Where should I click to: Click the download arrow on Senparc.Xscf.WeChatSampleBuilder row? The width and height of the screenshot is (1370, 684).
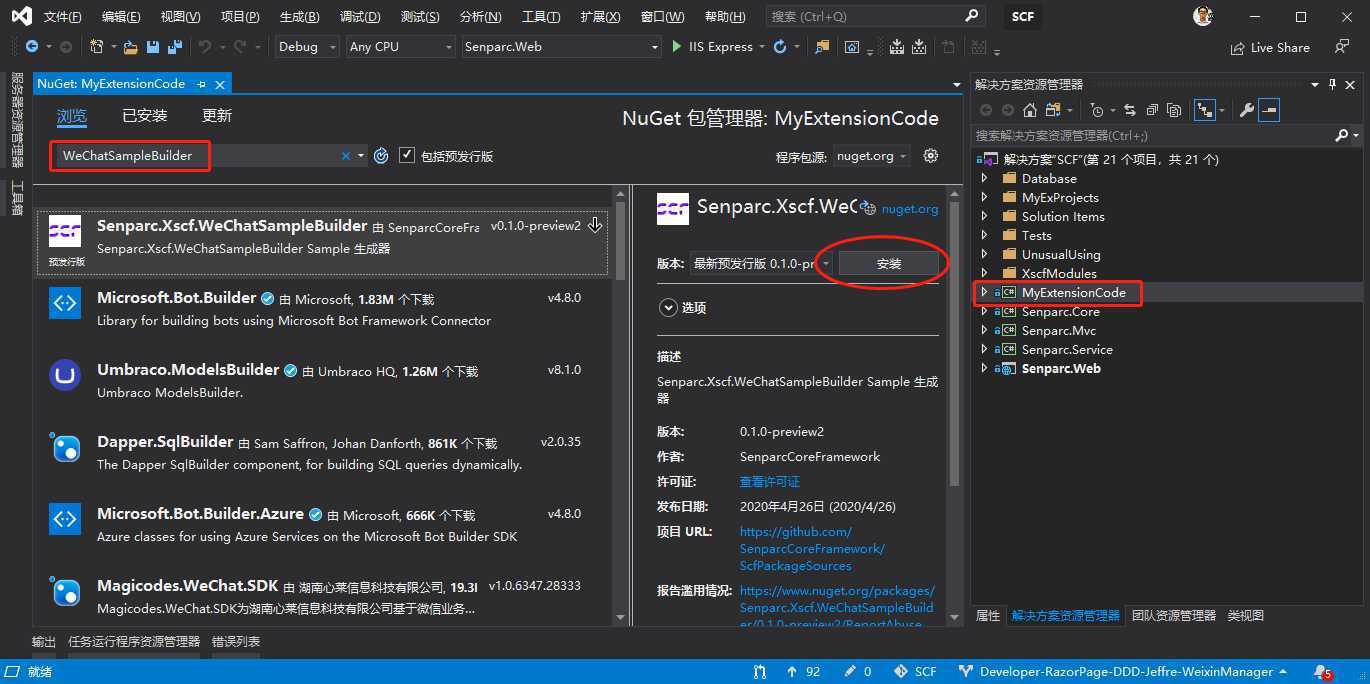tap(595, 225)
